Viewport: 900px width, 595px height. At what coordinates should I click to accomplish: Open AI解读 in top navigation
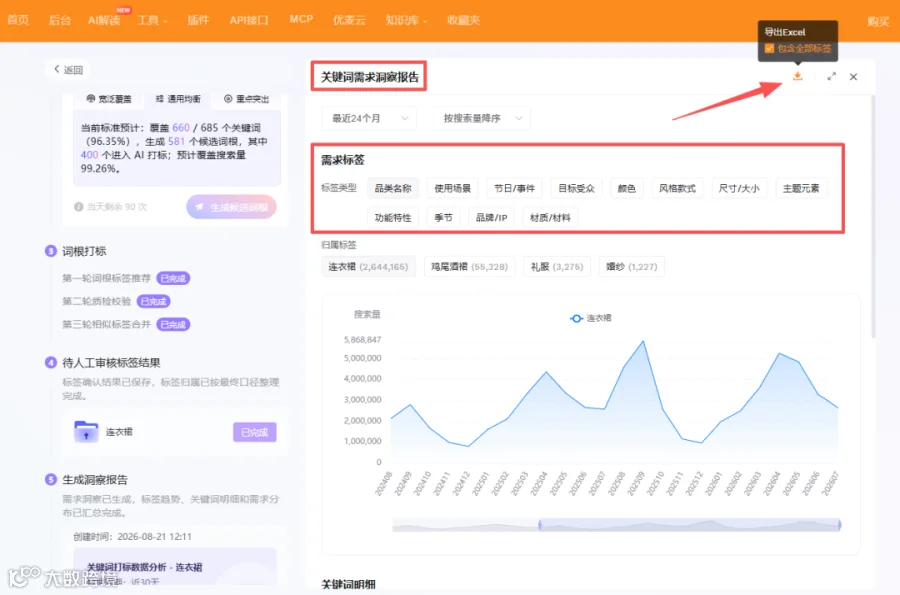(x=104, y=20)
